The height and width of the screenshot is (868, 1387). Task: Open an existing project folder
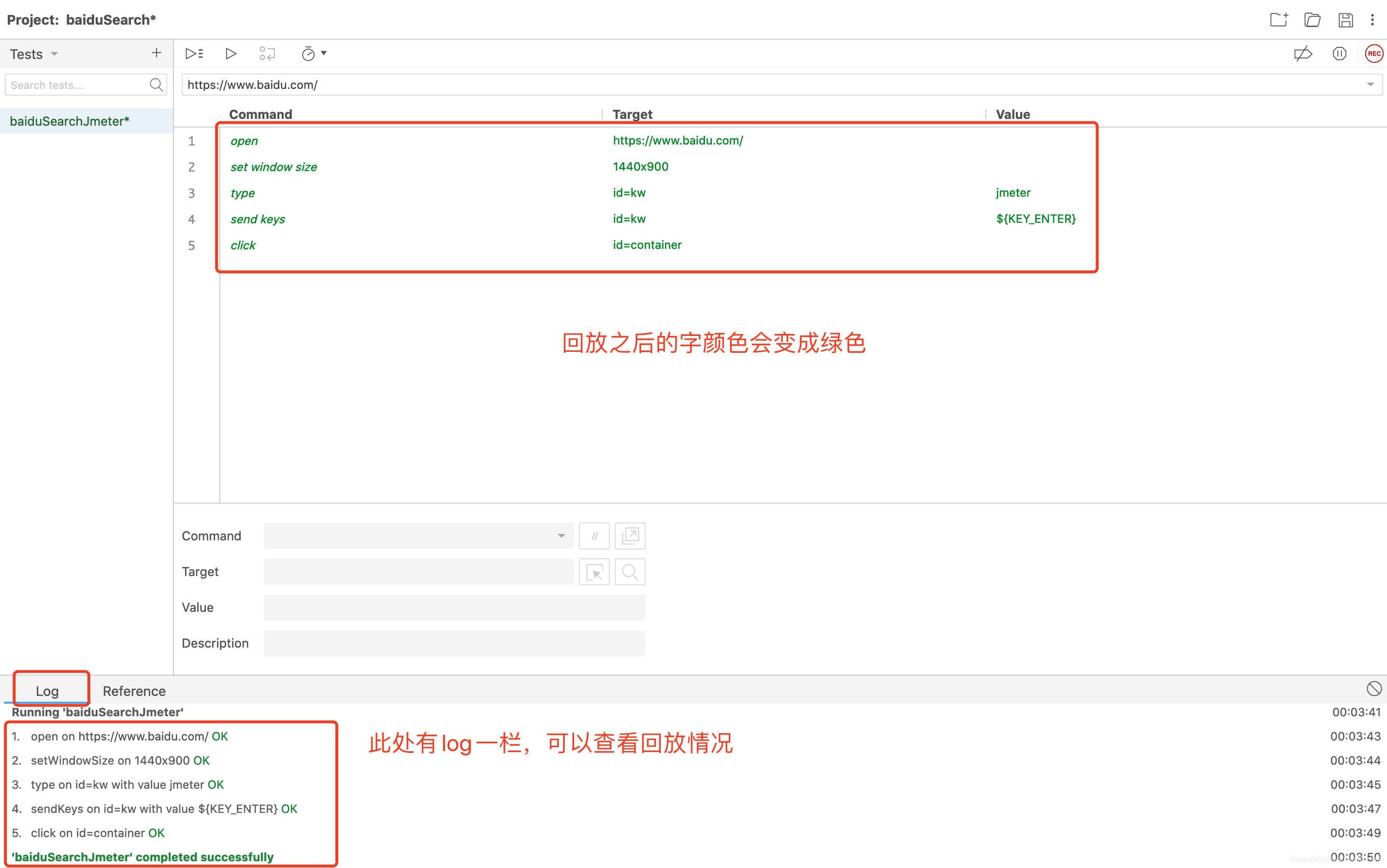[x=1312, y=20]
